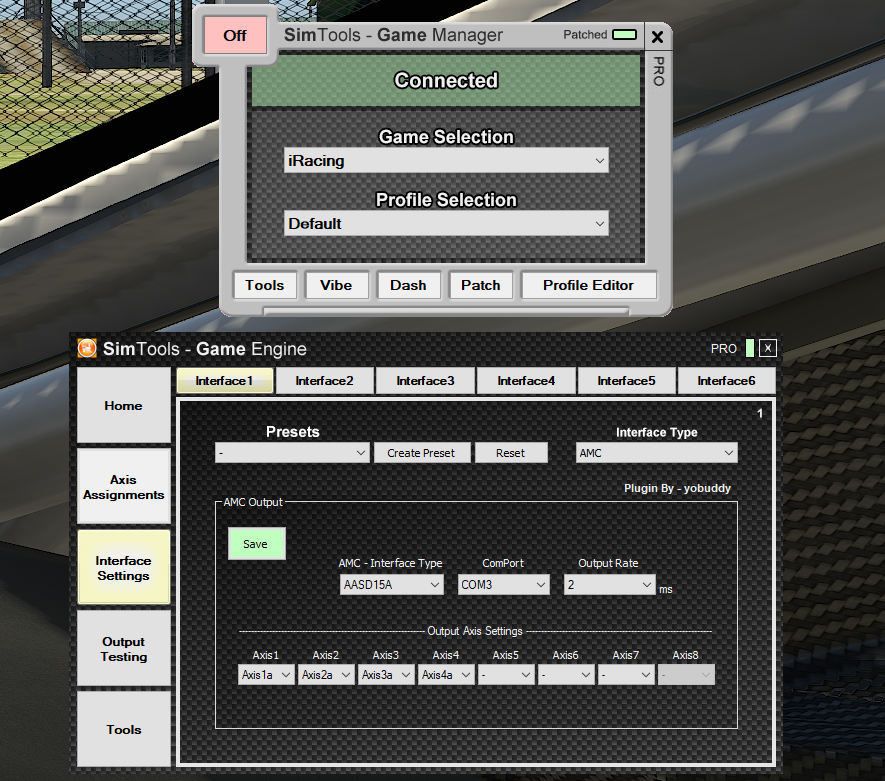Switch to the Interface1 tab
Viewport: 885px width, 781px height.
pos(225,381)
